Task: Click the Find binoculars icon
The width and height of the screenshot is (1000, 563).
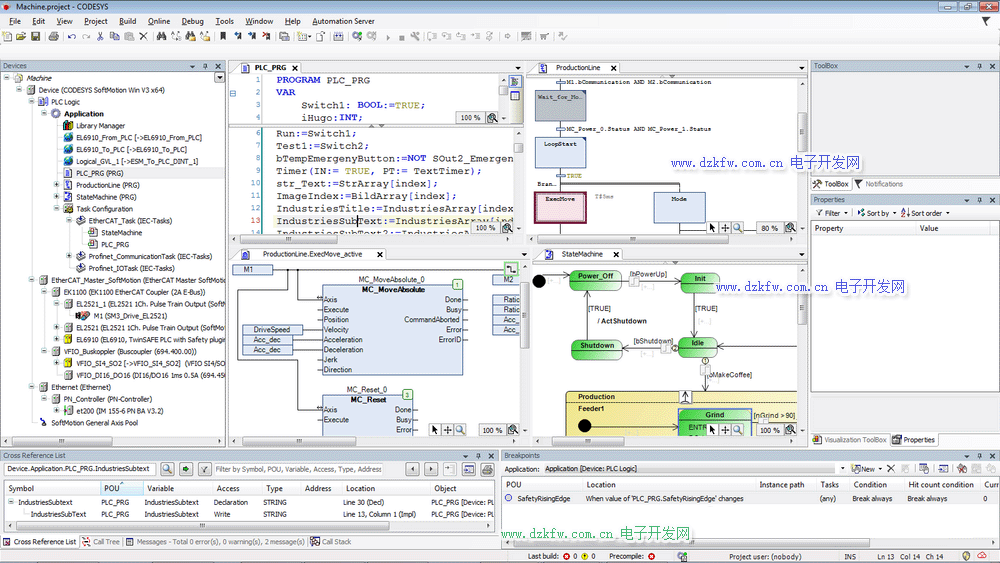Action: point(160,37)
